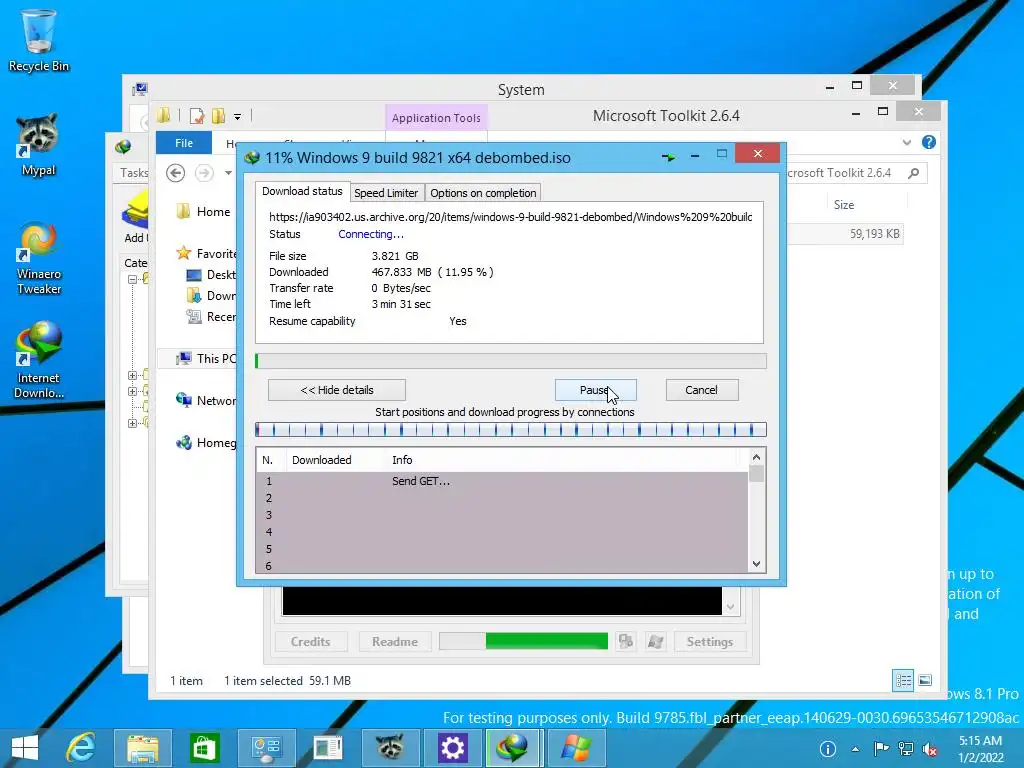
Task: Click the Mypal raccoon taskbar icon
Action: [390, 748]
